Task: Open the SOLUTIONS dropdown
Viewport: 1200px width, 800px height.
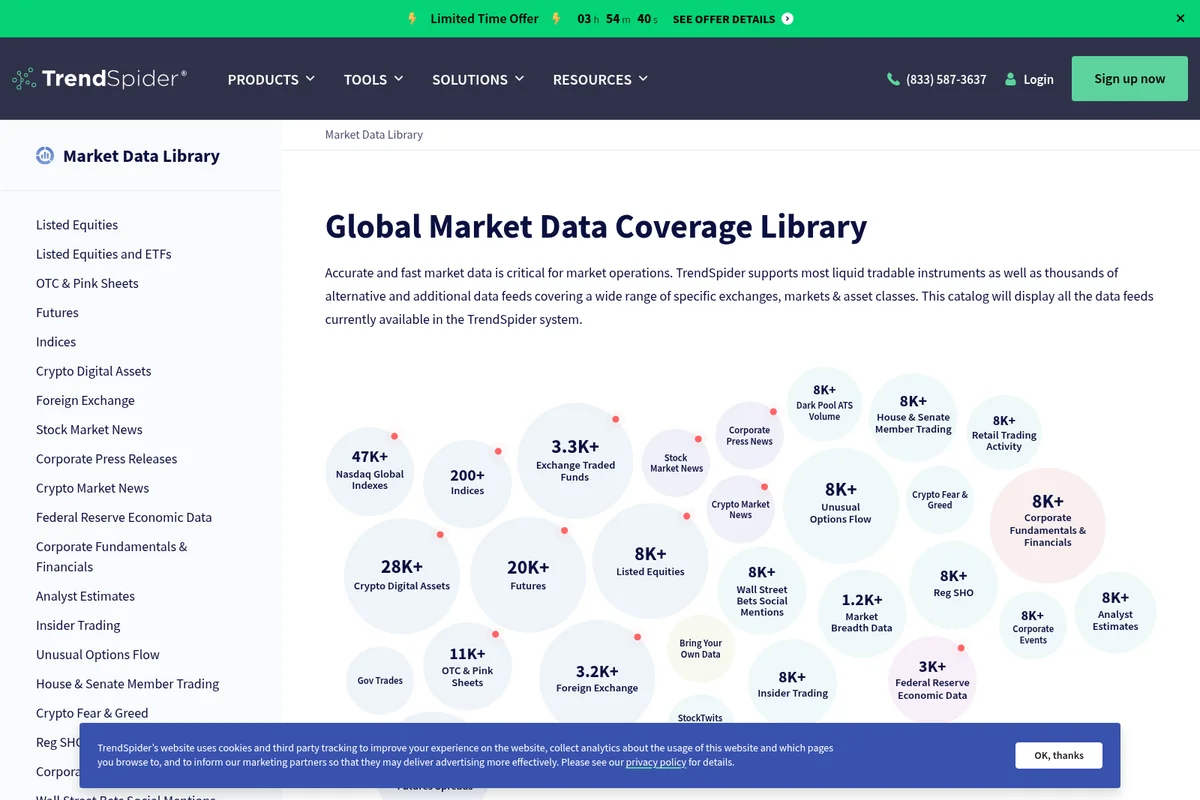Action: tap(478, 79)
